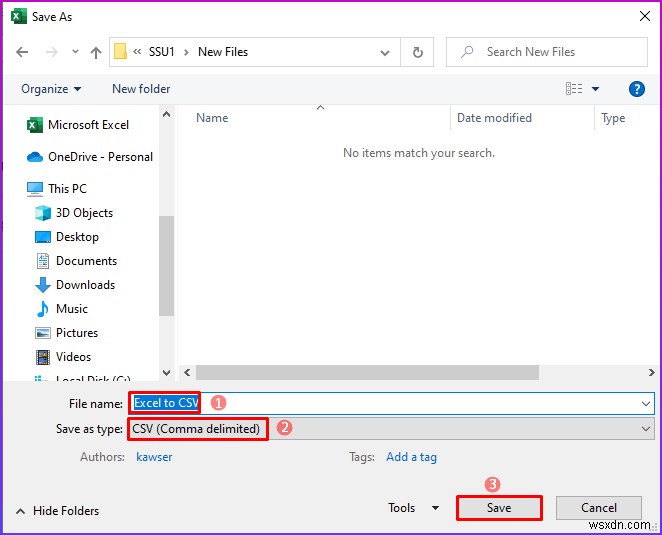Open Help with the question mark icon
662x535 pixels.
point(636,89)
